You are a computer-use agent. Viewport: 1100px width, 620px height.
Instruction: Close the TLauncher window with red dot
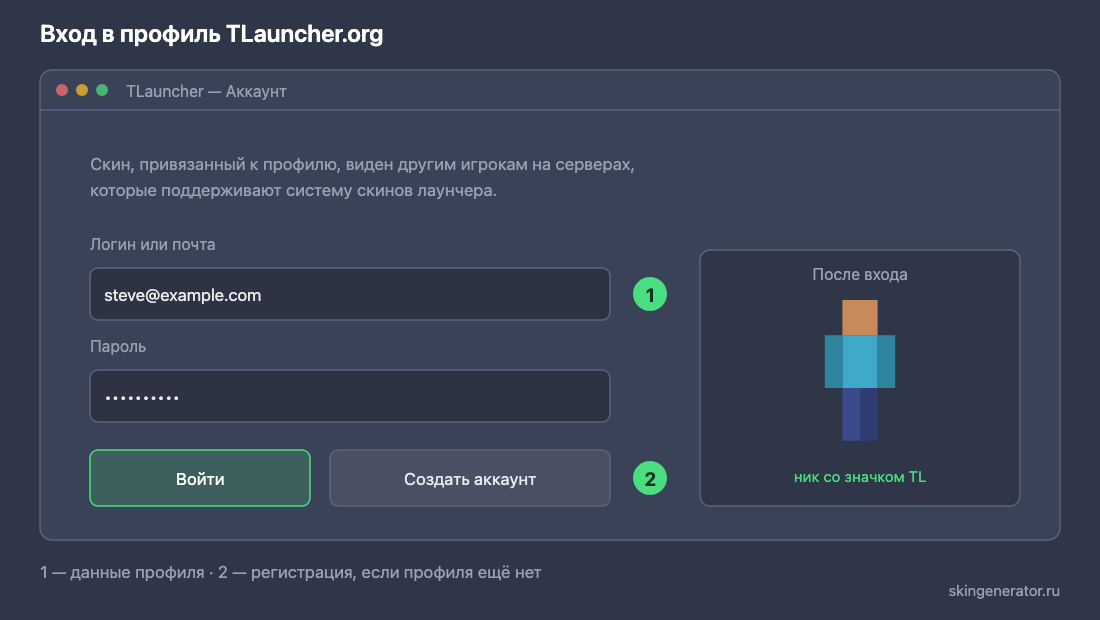coord(62,90)
